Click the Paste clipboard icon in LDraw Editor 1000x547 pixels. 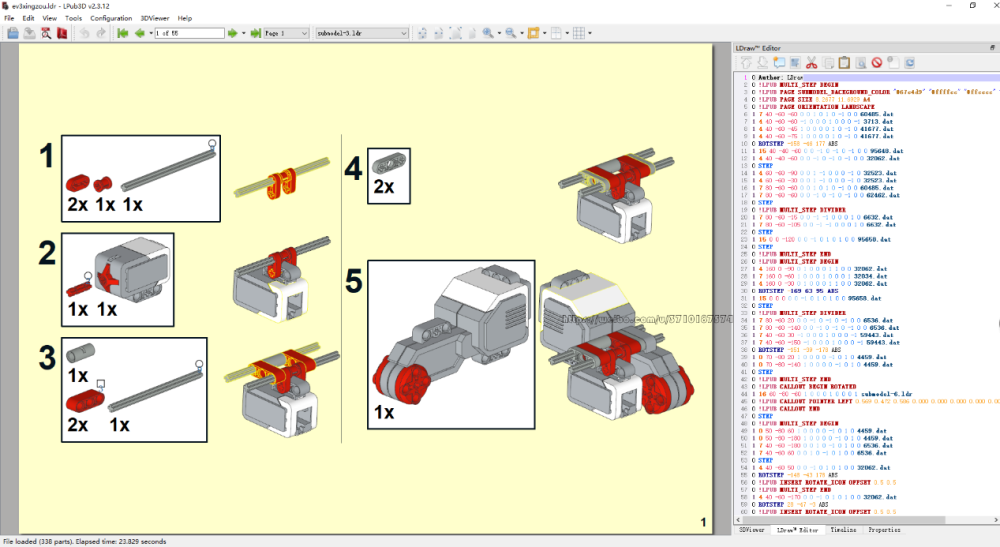[844, 62]
